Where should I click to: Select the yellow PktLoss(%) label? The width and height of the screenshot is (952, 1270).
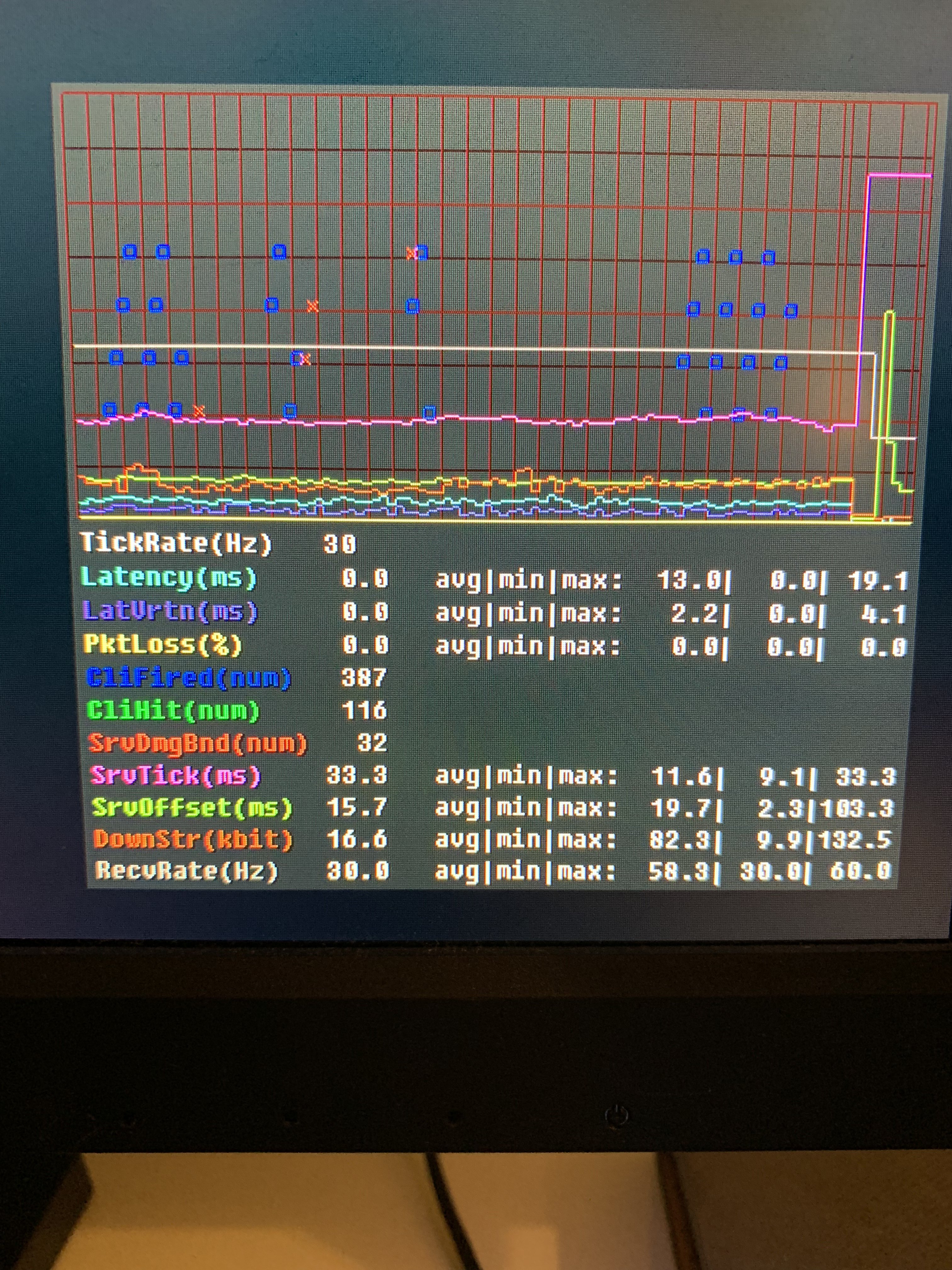coord(163,644)
